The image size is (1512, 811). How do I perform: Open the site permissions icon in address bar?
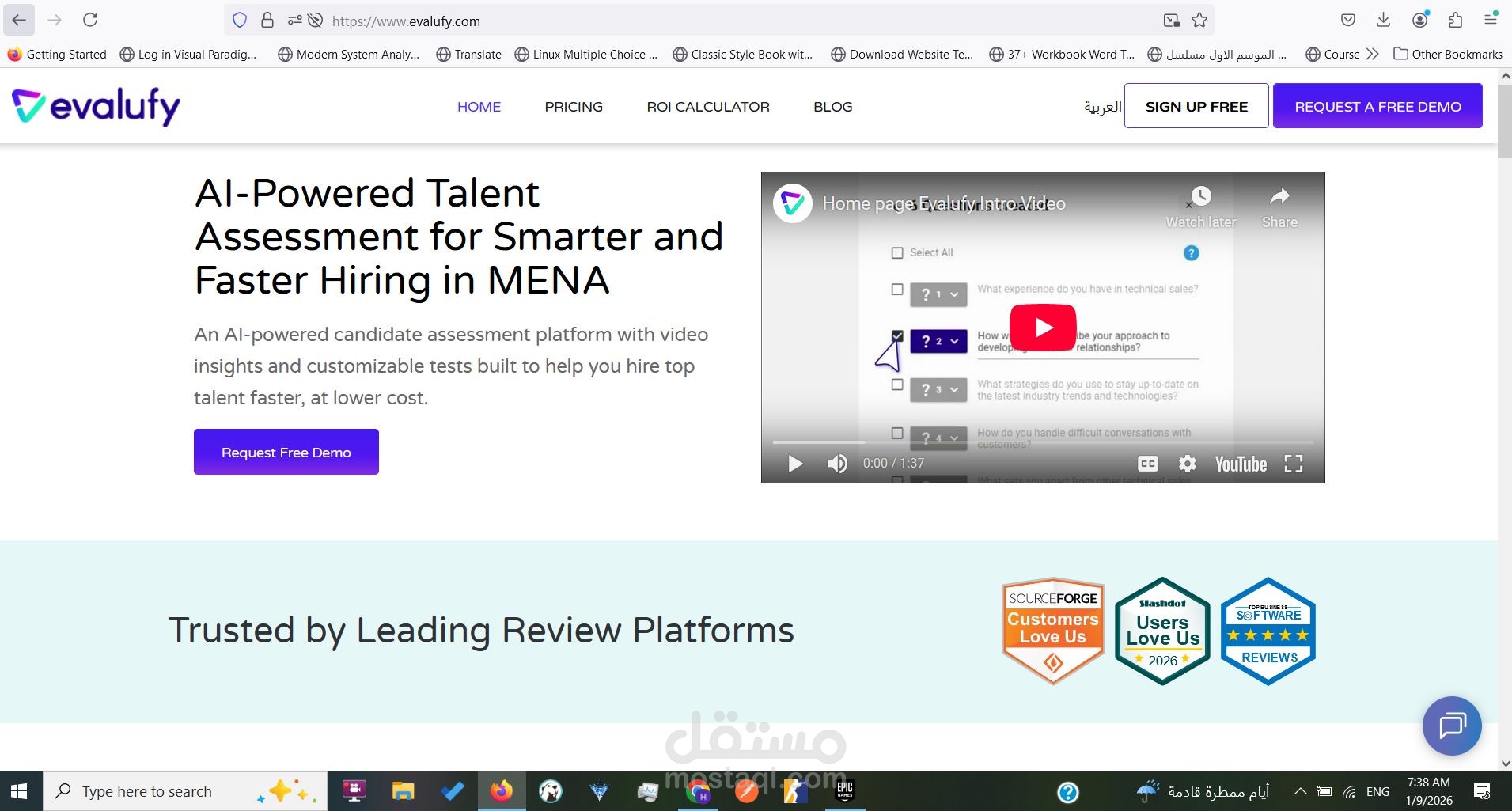click(x=295, y=21)
